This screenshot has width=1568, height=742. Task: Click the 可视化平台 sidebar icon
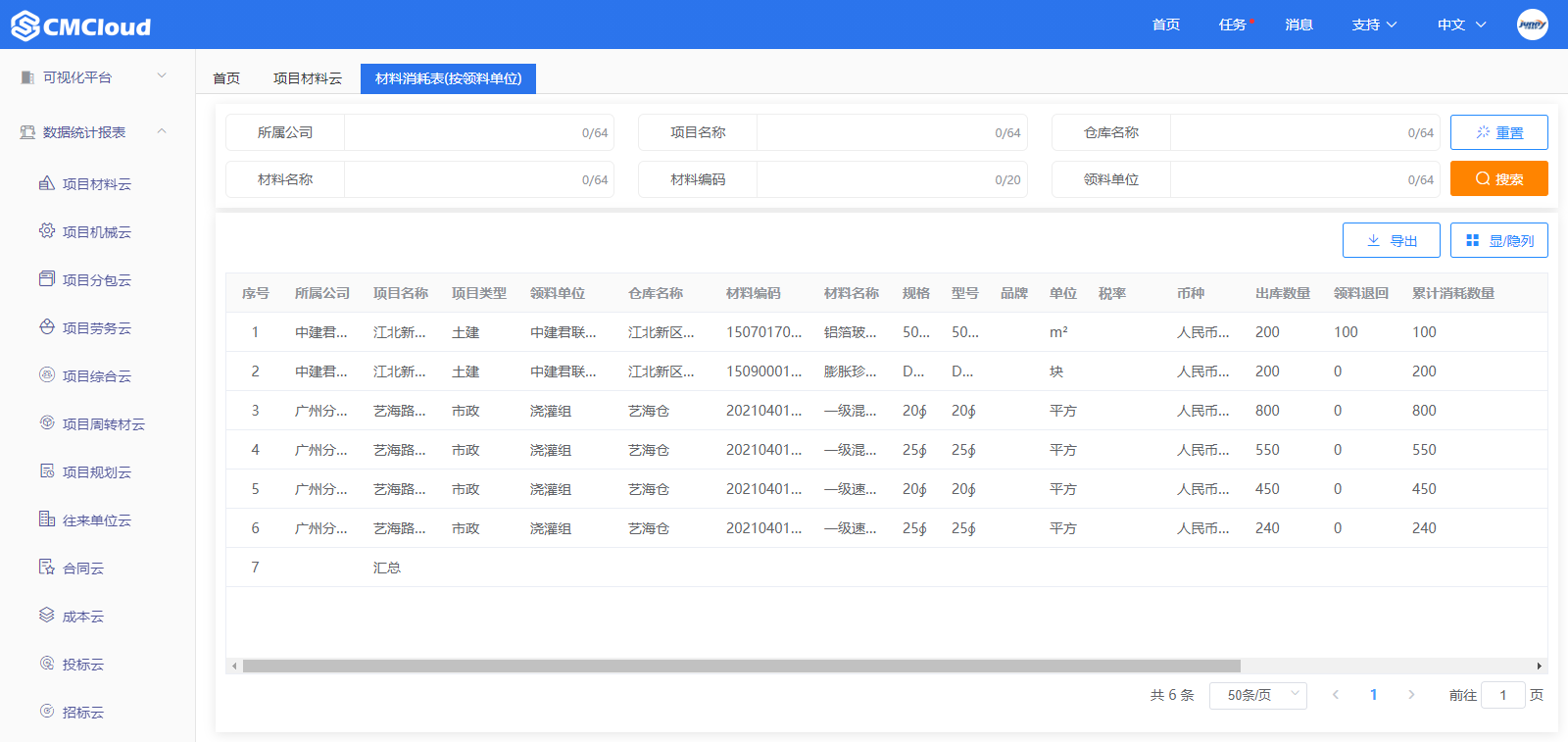(27, 76)
